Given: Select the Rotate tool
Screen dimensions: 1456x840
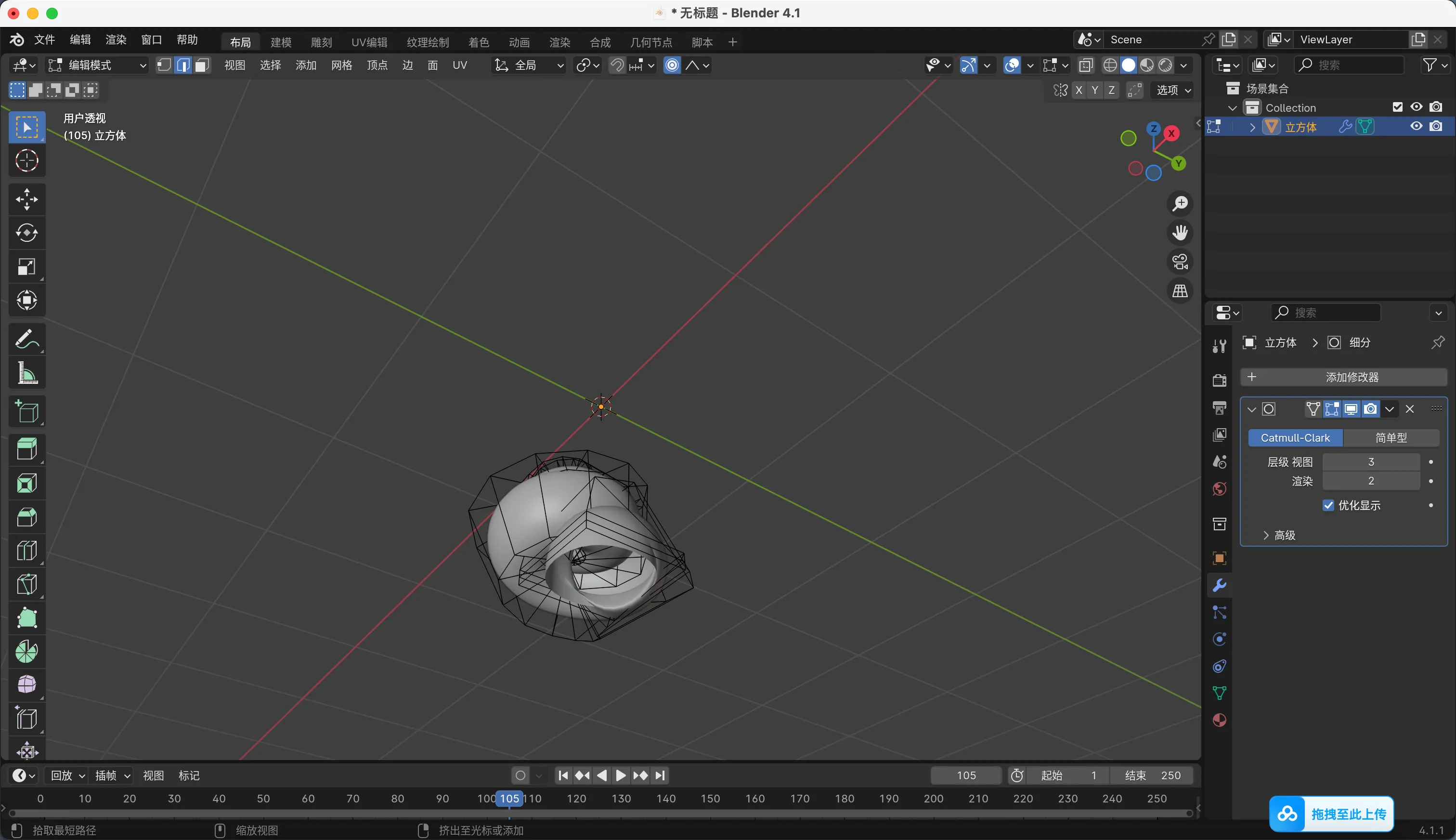Looking at the screenshot, I should [x=26, y=233].
